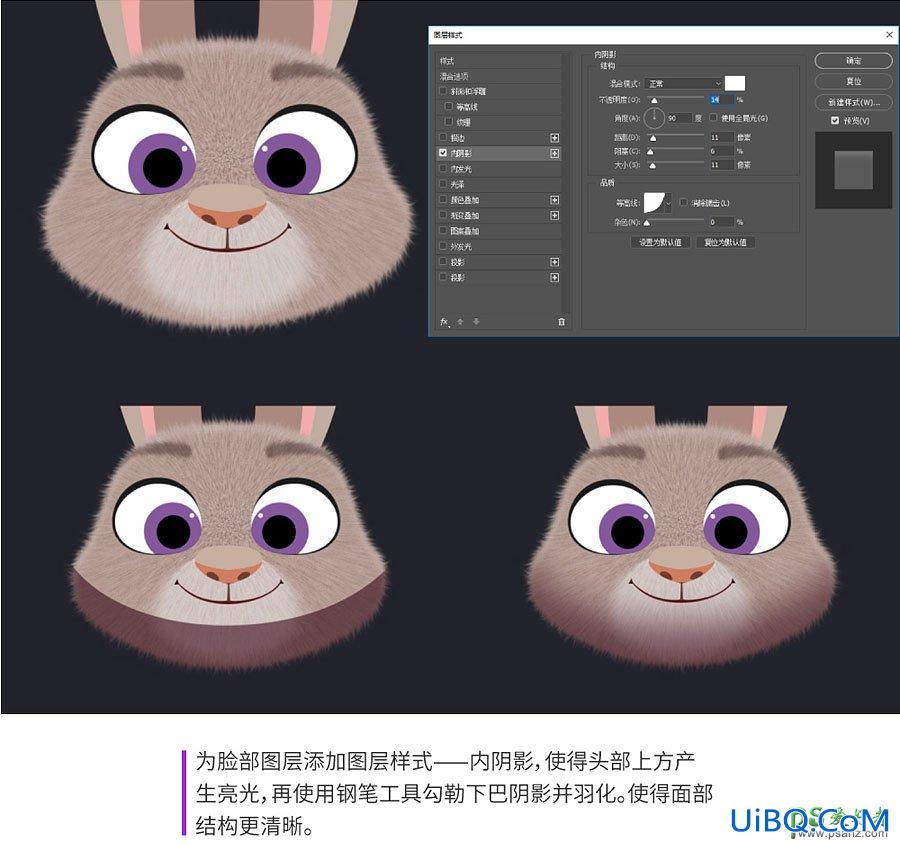Open the fx menu icon
Viewport: 900px width, 845px height.
[x=444, y=322]
